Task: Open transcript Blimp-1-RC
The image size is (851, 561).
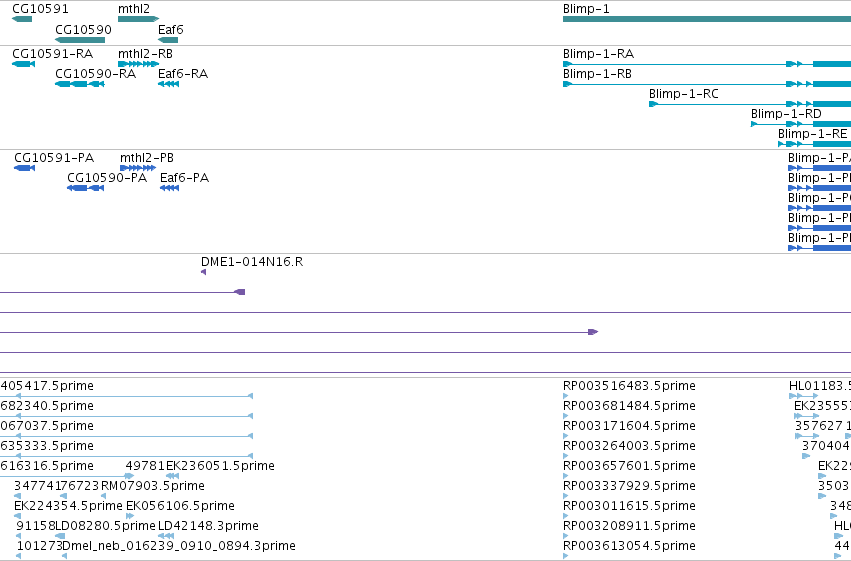Action: pos(750,104)
